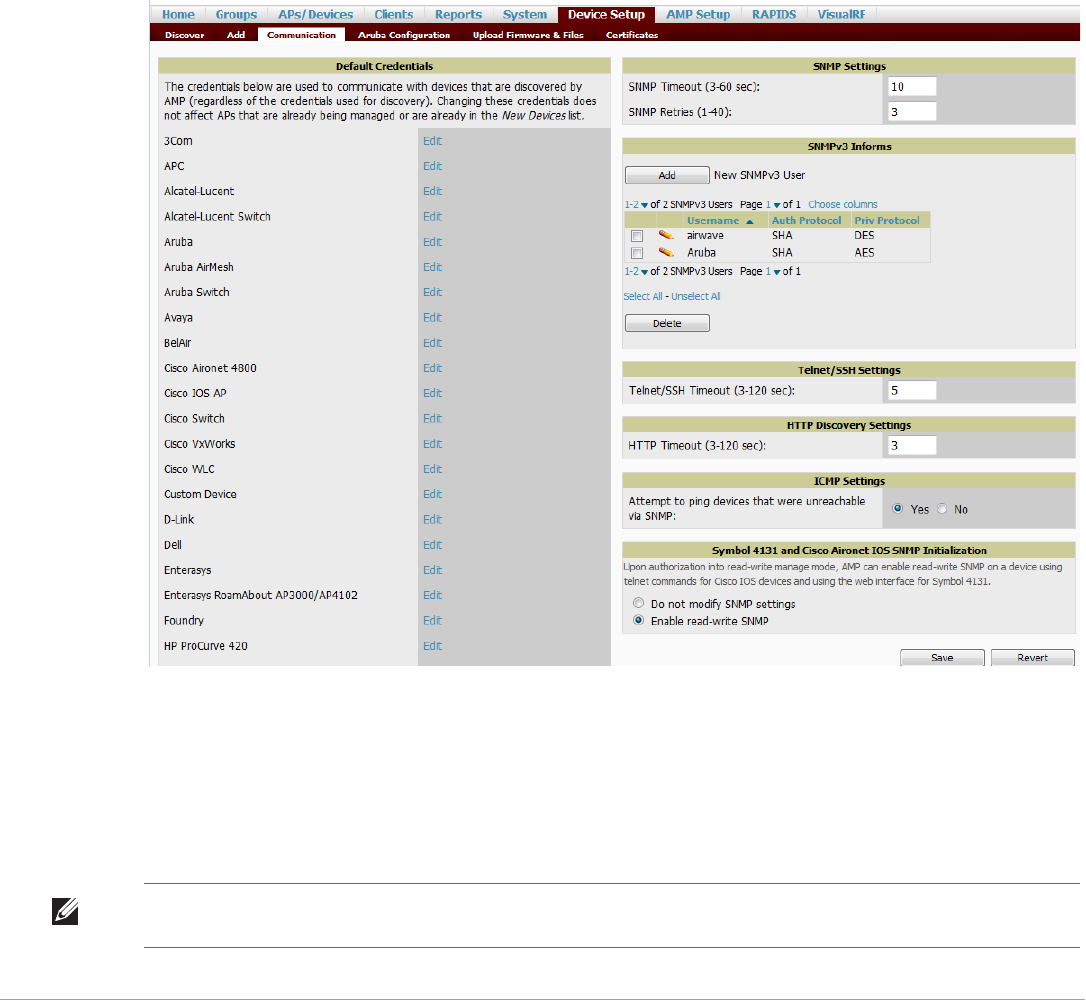This screenshot has width=1086, height=1000.
Task: Open the Aruba Configuration sub-tab
Action: pos(404,35)
